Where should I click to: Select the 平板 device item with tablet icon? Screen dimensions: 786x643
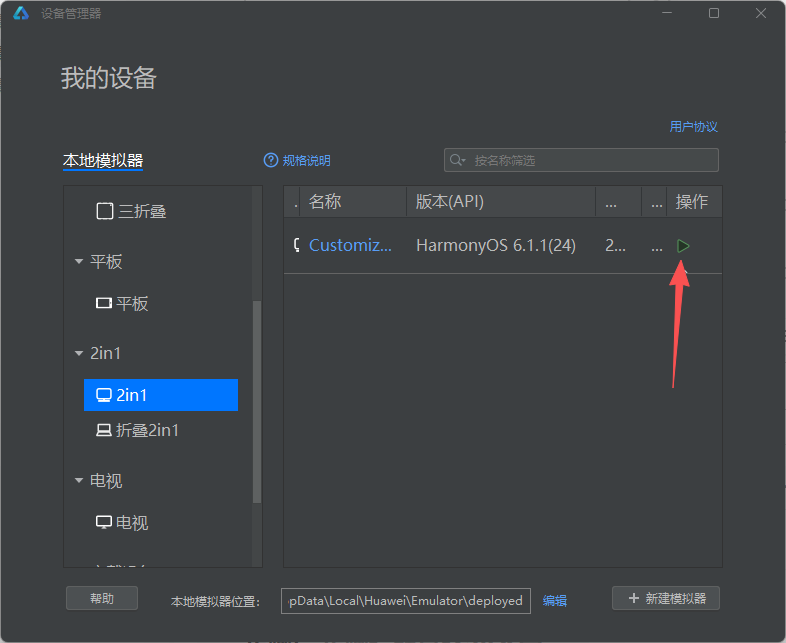point(122,303)
